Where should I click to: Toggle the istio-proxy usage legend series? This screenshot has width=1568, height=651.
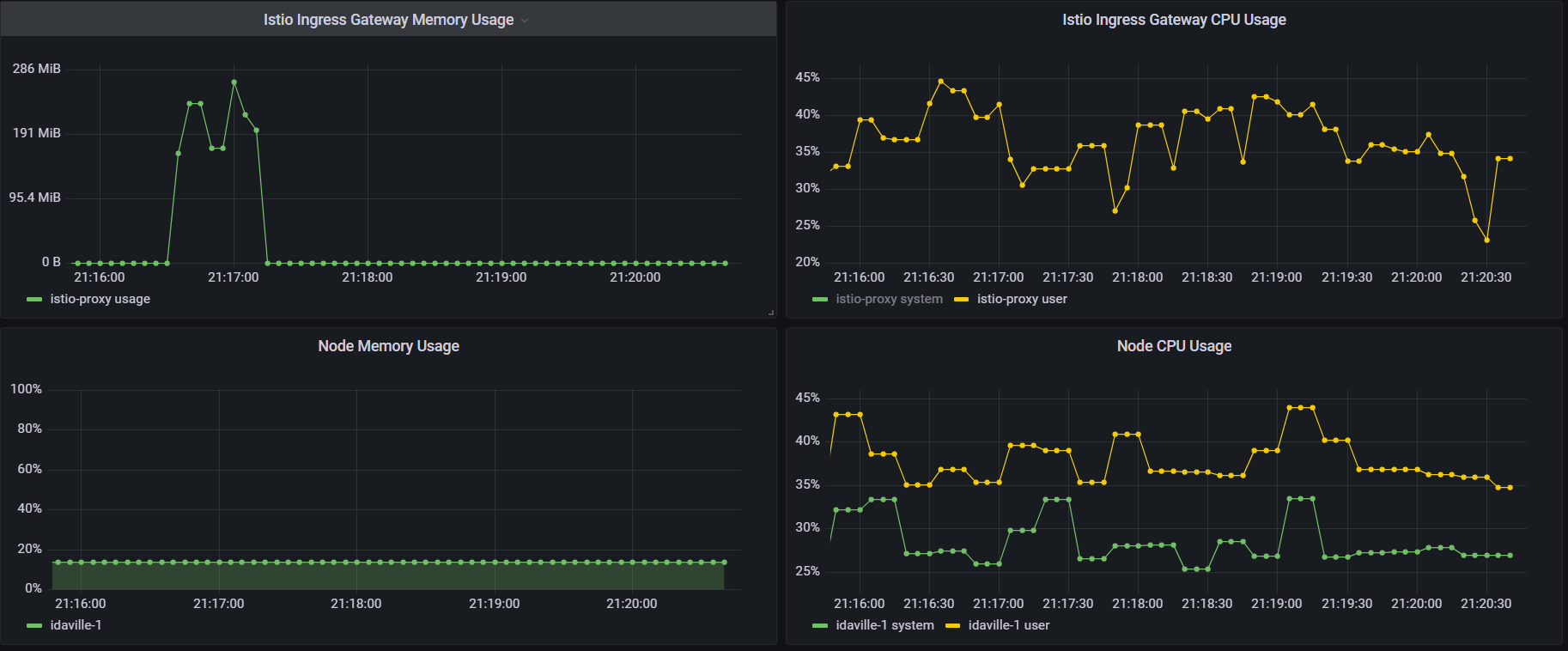100,299
